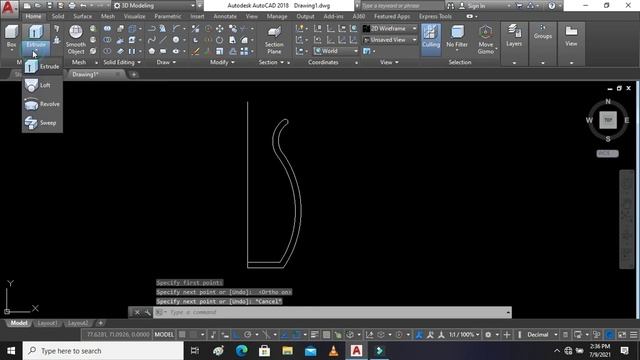
Task: Click the keyword search field
Action: coord(402,6)
